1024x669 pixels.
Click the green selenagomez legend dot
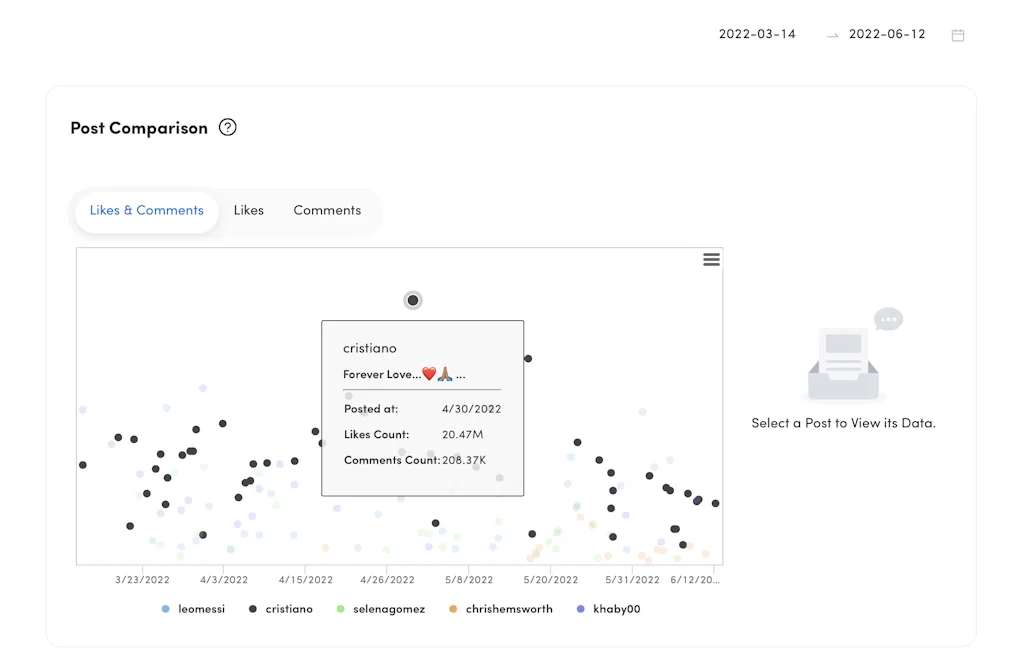(341, 609)
